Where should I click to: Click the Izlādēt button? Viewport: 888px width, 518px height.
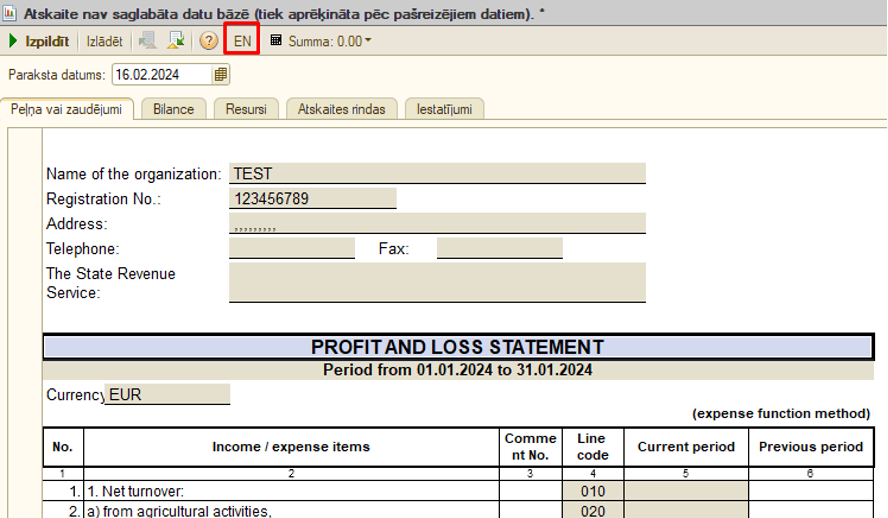104,41
